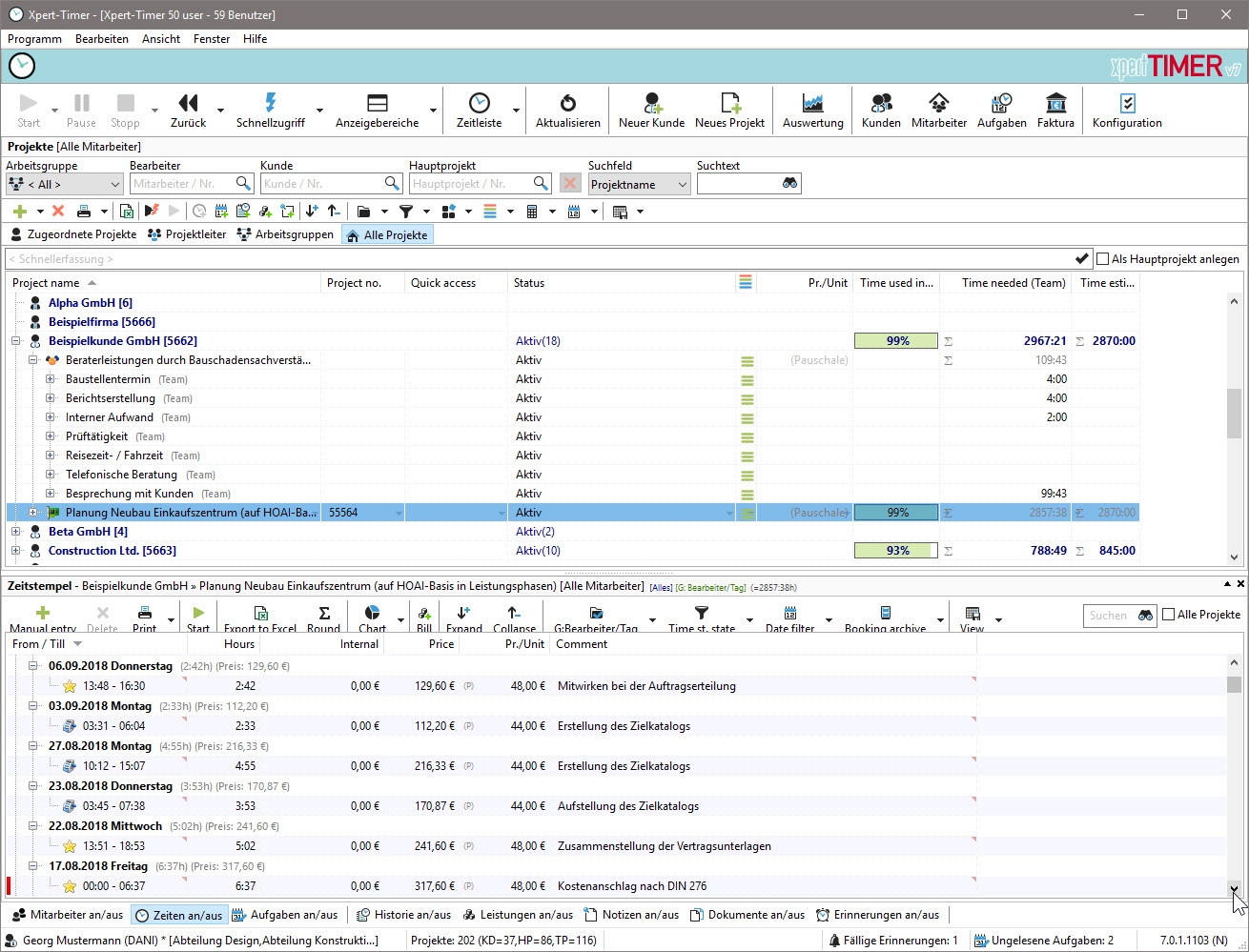
Task: Enable Als Hauptprojekt anlegen checkbox
Action: click(x=1103, y=258)
